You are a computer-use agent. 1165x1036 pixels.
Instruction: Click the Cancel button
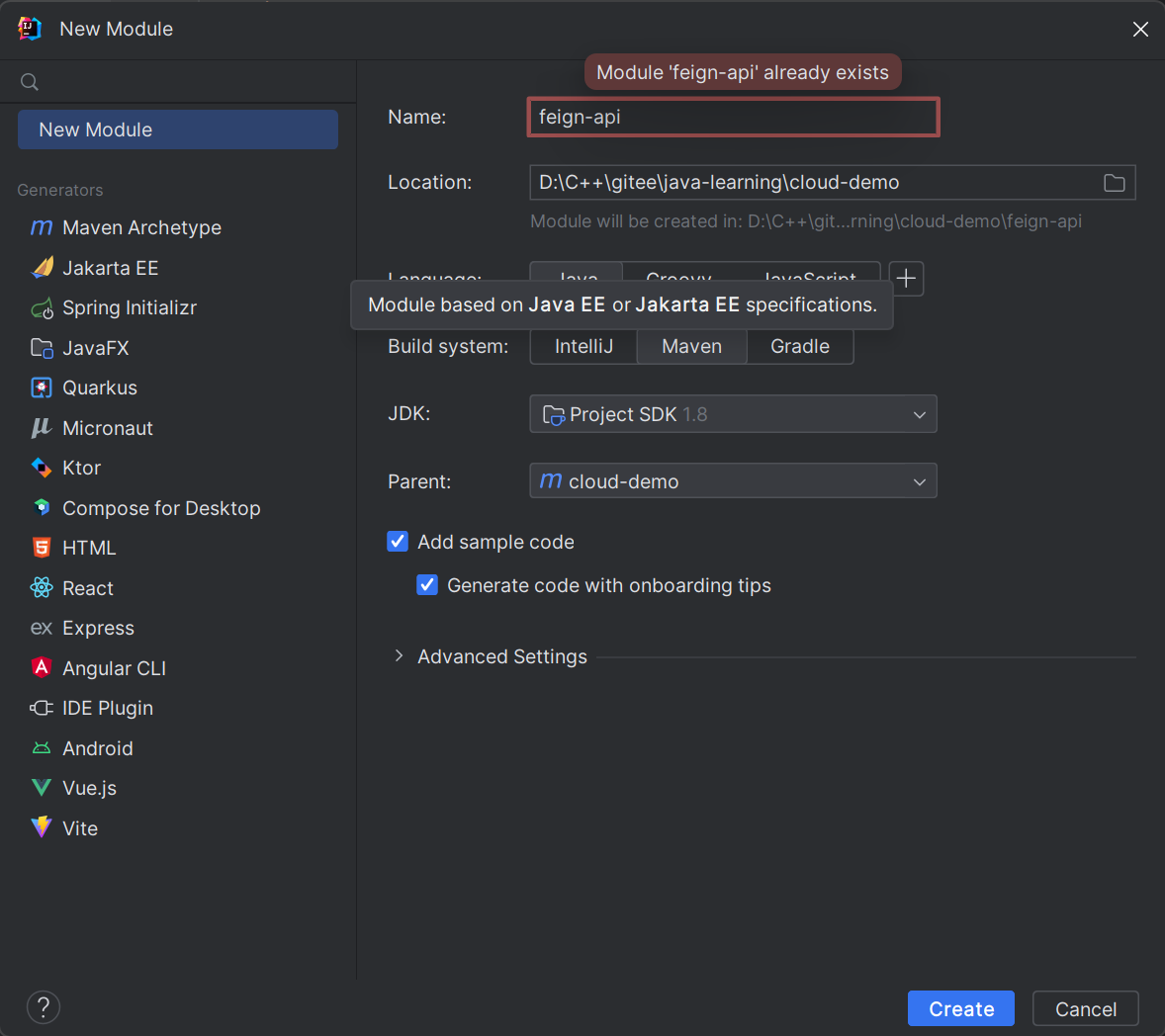coord(1086,1008)
